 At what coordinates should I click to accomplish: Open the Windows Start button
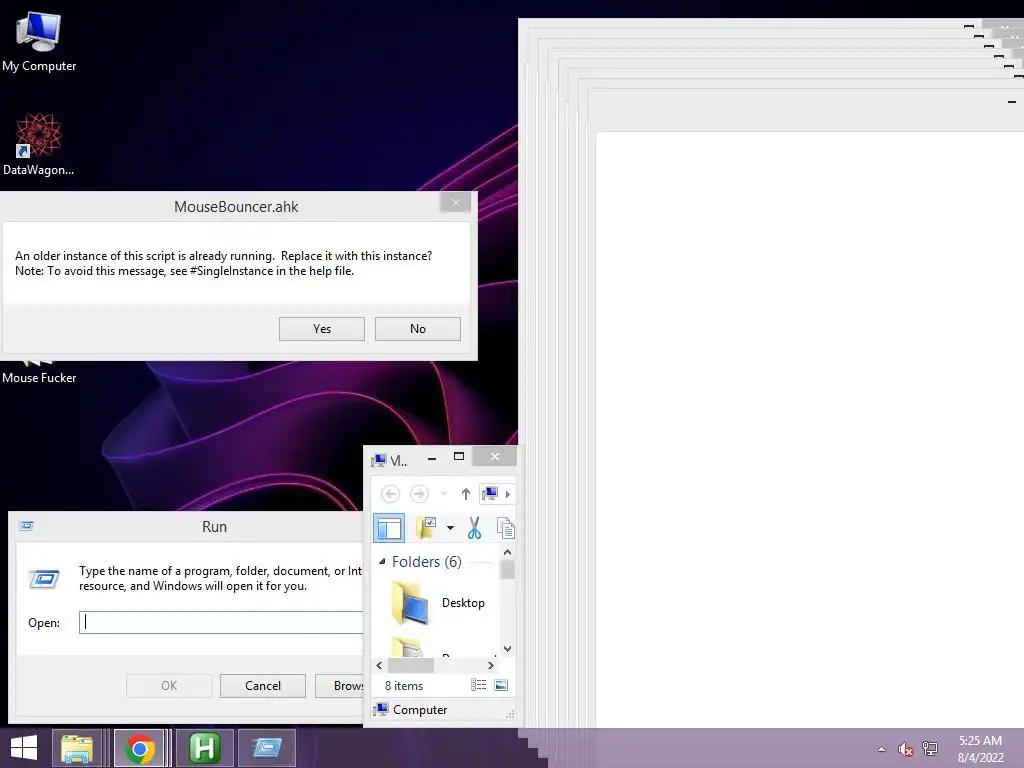click(24, 748)
